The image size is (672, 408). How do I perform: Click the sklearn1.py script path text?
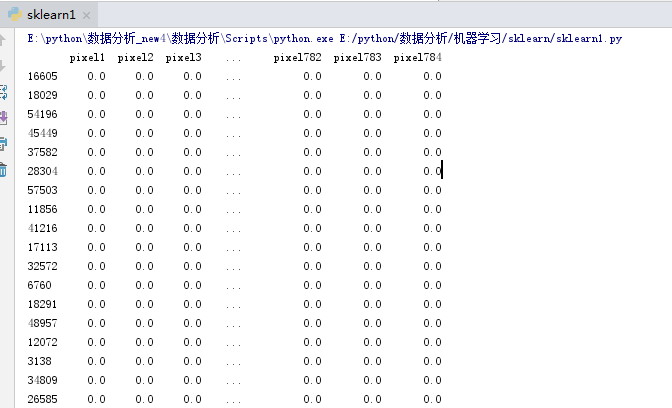click(x=480, y=39)
